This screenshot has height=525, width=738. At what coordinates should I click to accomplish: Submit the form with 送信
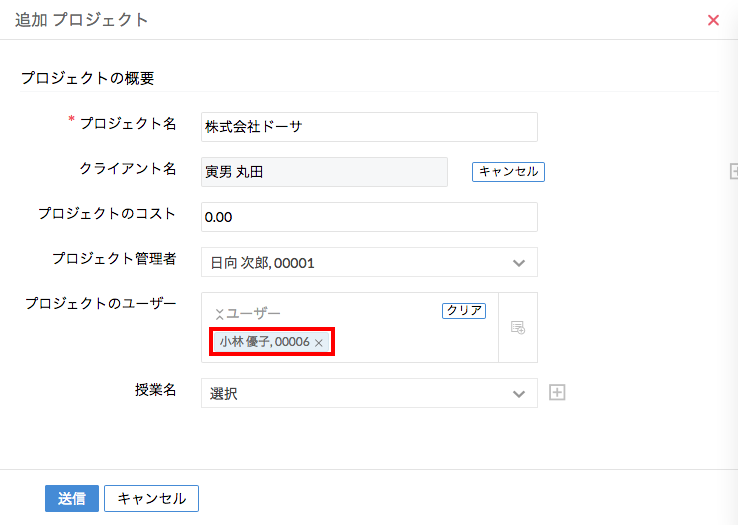[72, 498]
